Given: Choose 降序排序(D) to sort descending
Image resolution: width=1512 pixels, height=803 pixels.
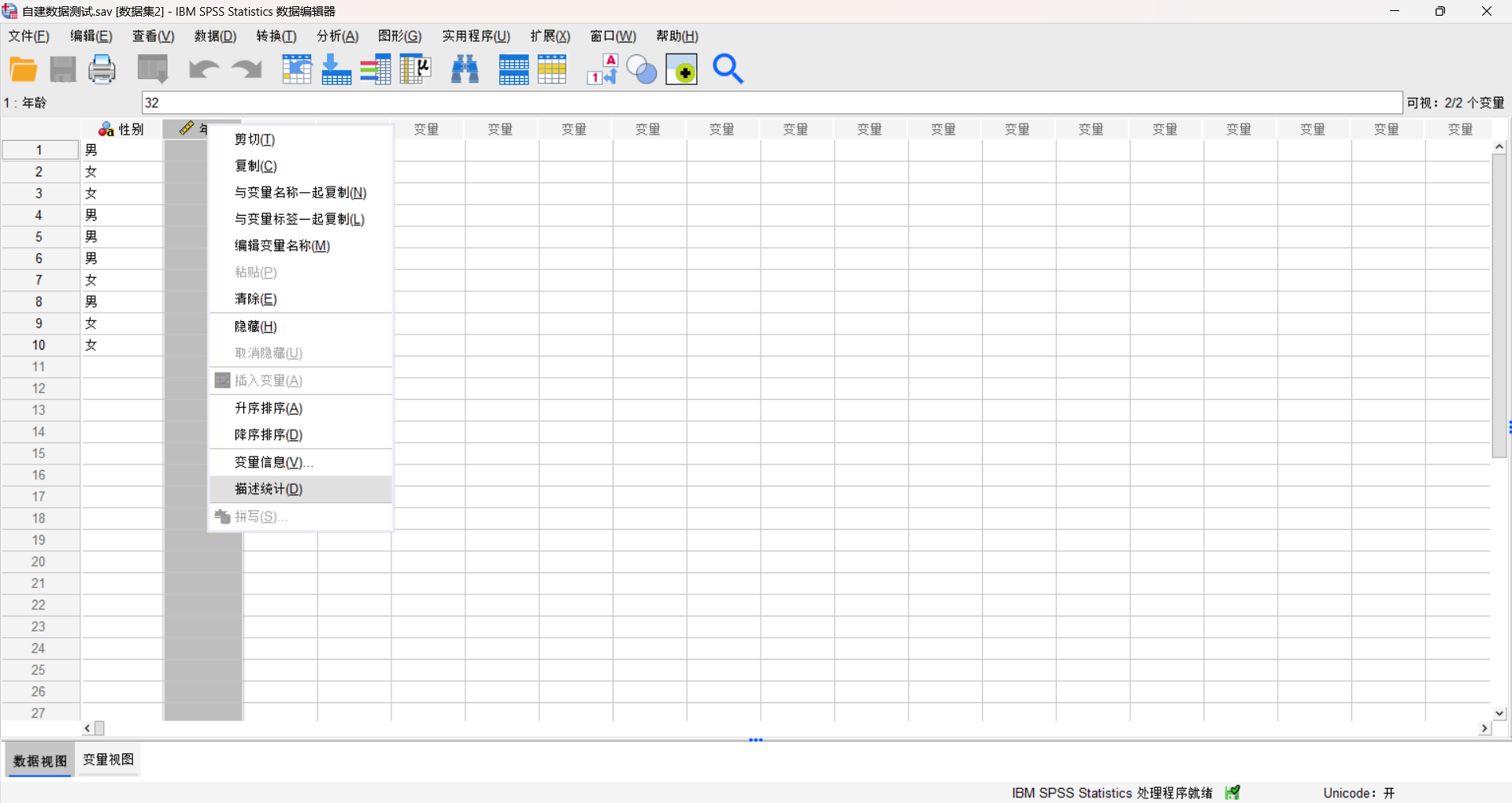Looking at the screenshot, I should 301,435.
